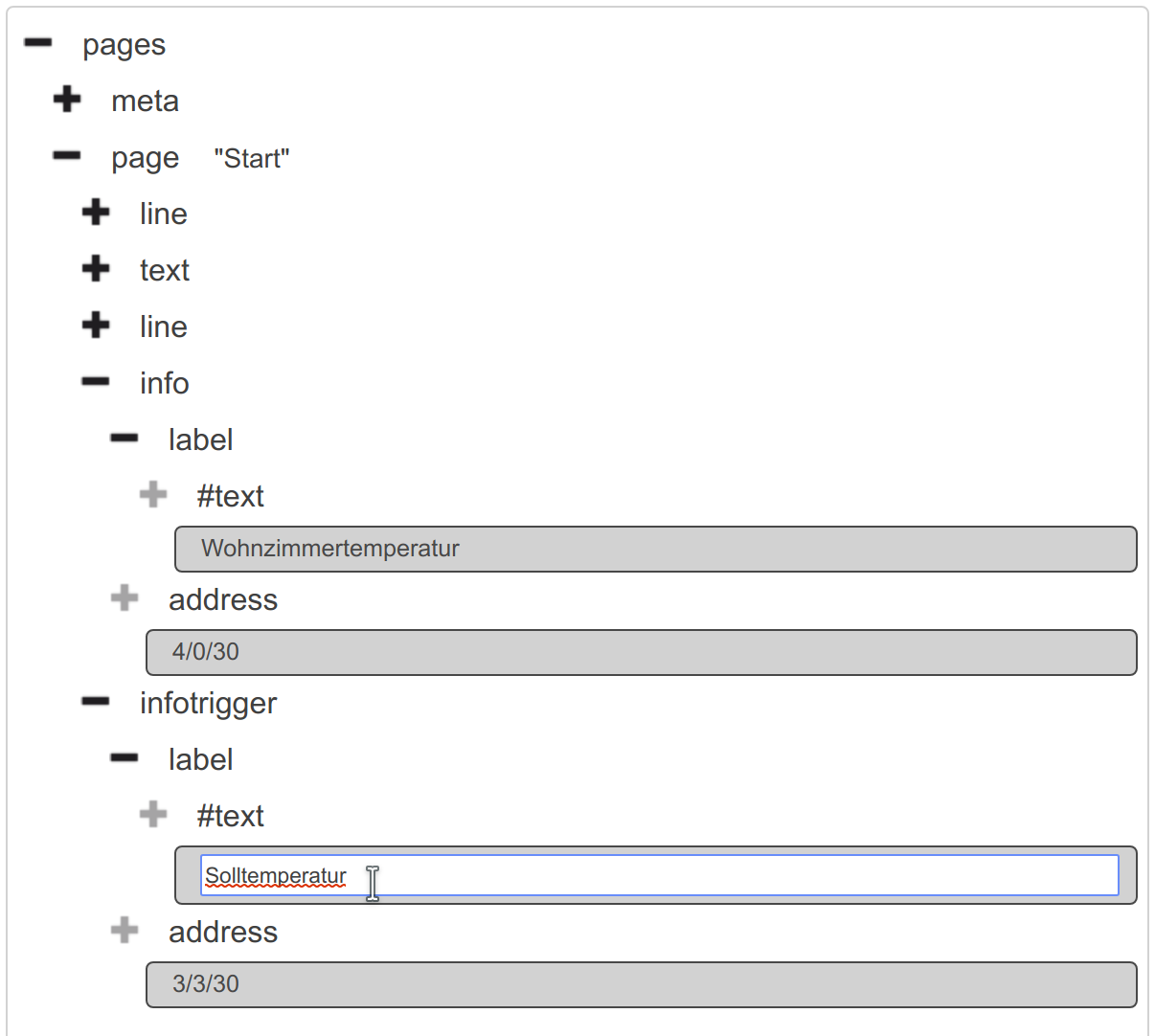Collapse the info node
The height and width of the screenshot is (1036, 1155).
point(96,382)
